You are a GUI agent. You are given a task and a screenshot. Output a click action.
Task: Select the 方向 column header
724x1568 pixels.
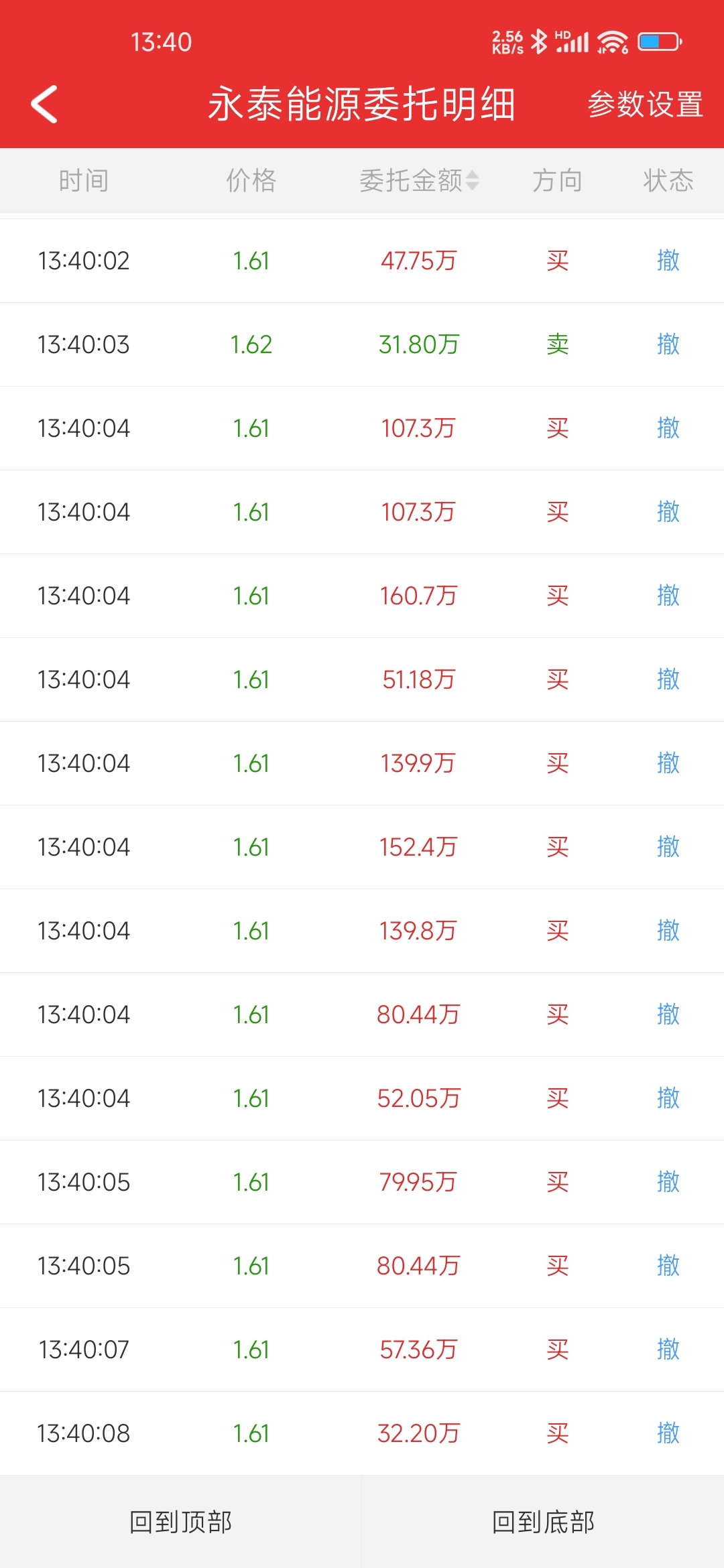click(557, 180)
